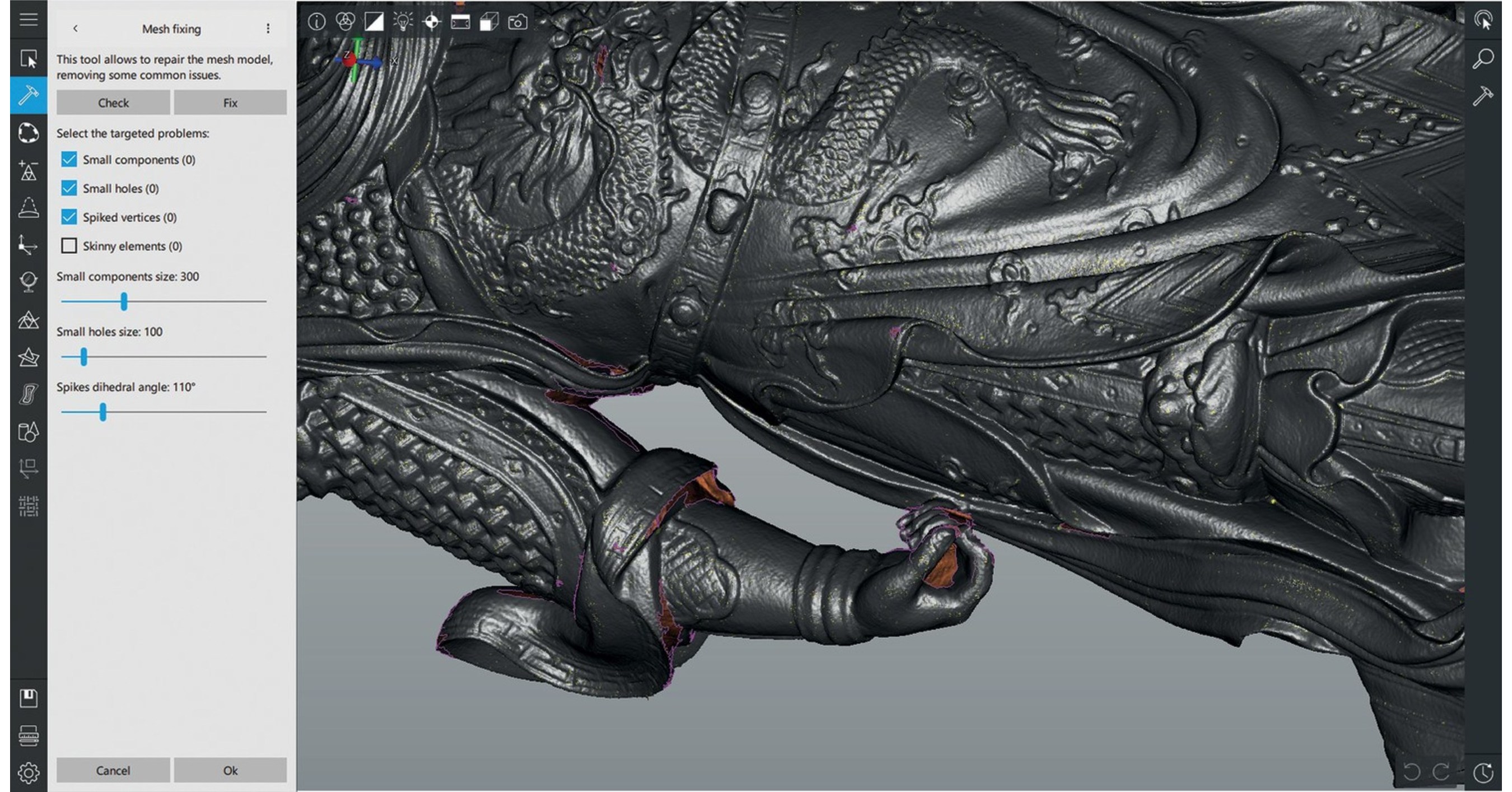Open settings gear icon
The width and height of the screenshot is (1512, 792).
pyautogui.click(x=28, y=772)
